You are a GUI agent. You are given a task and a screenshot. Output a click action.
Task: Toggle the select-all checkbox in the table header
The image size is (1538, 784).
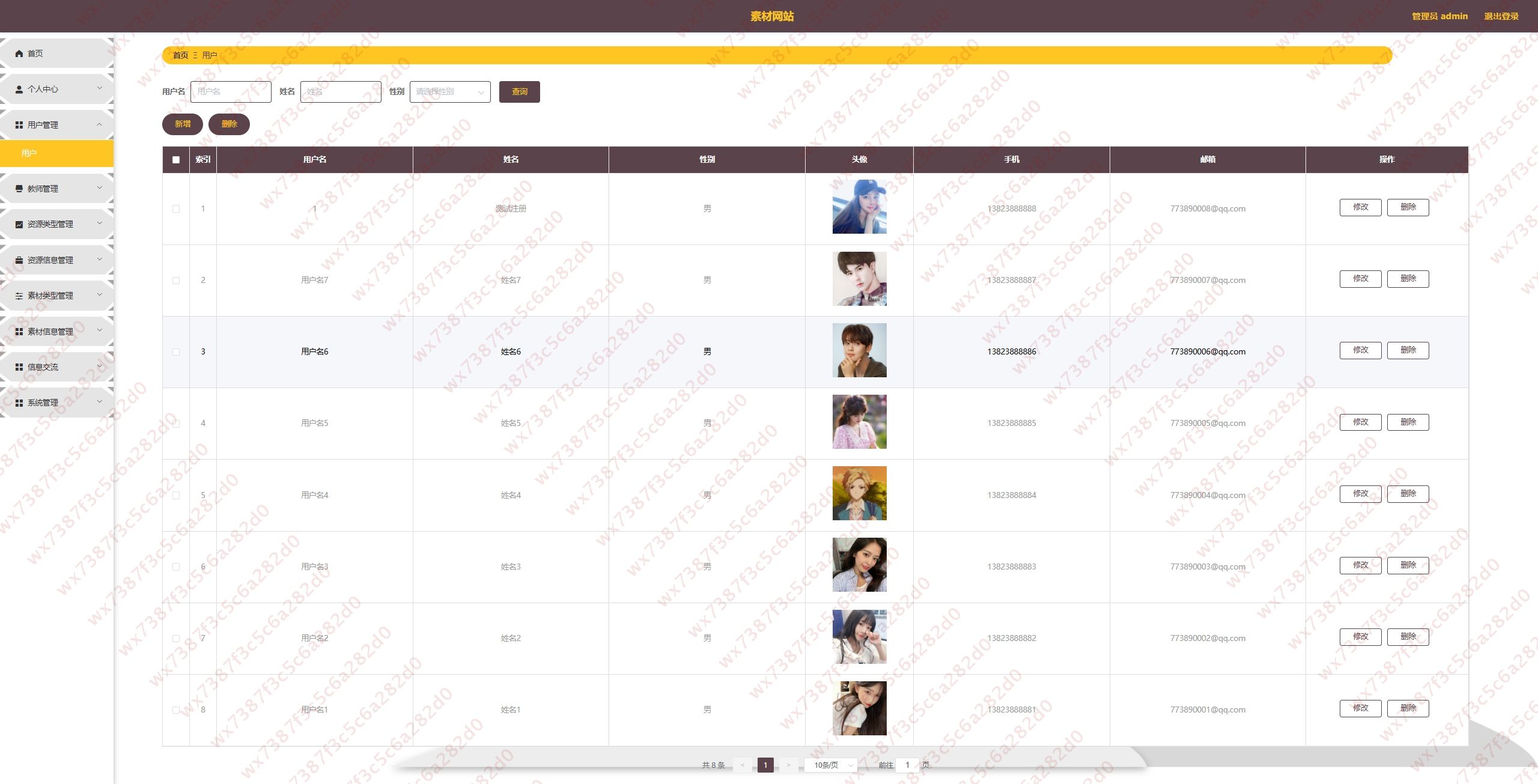176,160
